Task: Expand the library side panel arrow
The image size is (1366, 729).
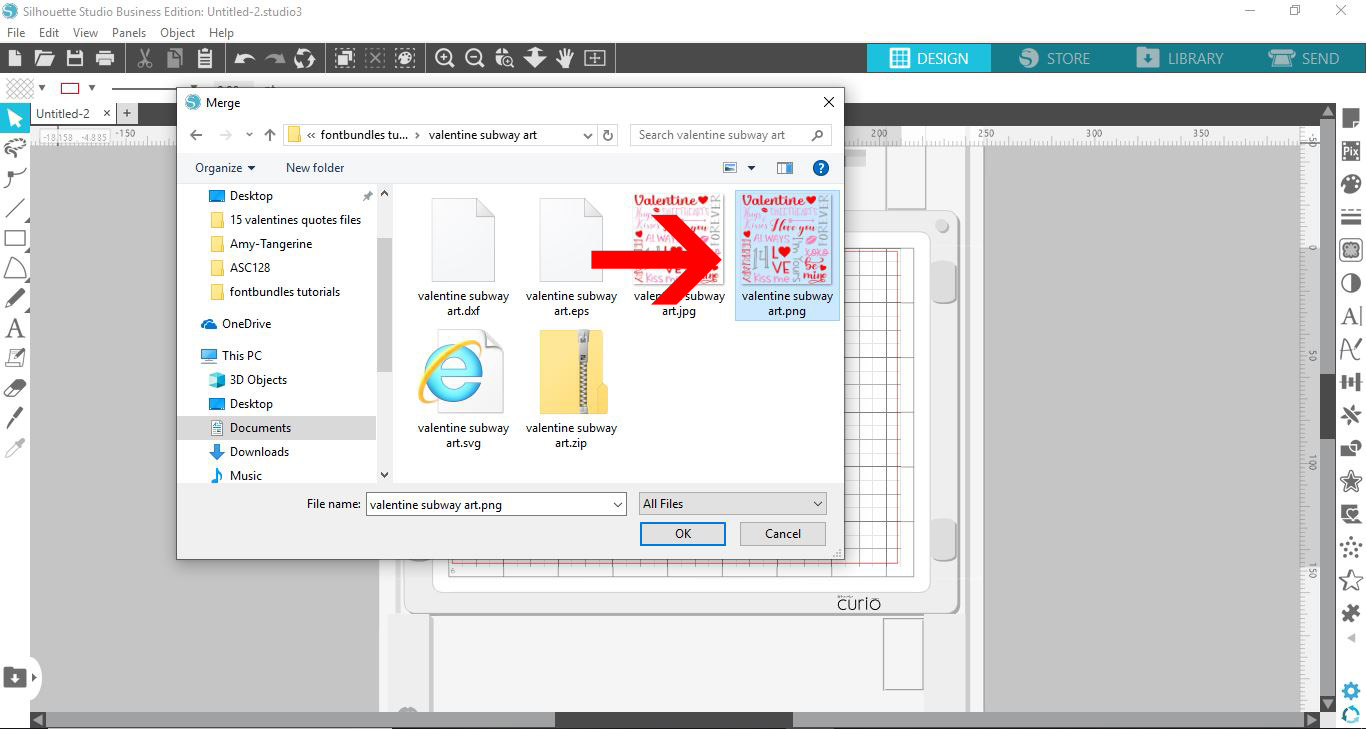Action: pyautogui.click(x=35, y=678)
